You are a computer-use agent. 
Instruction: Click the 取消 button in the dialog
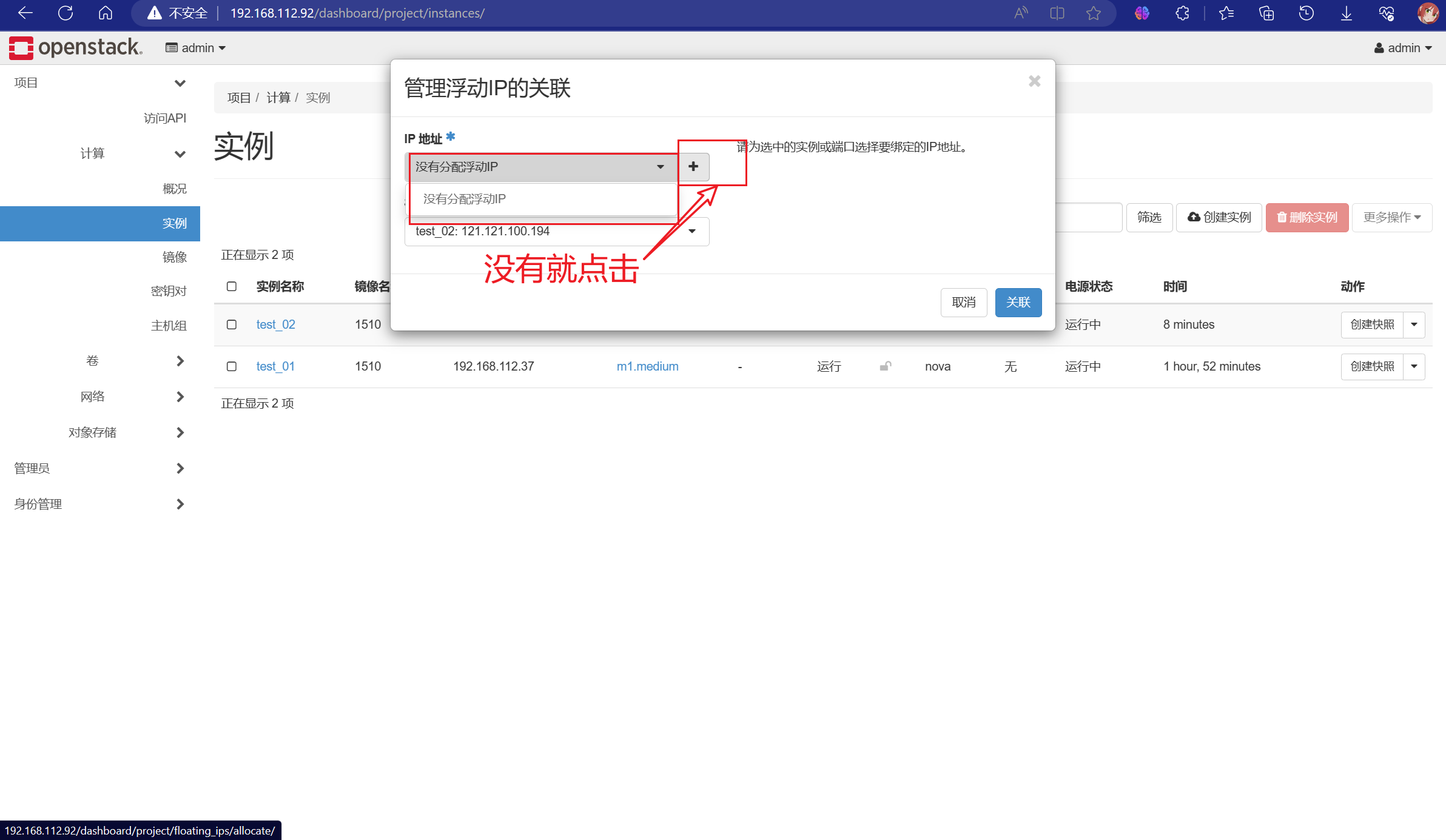(963, 302)
